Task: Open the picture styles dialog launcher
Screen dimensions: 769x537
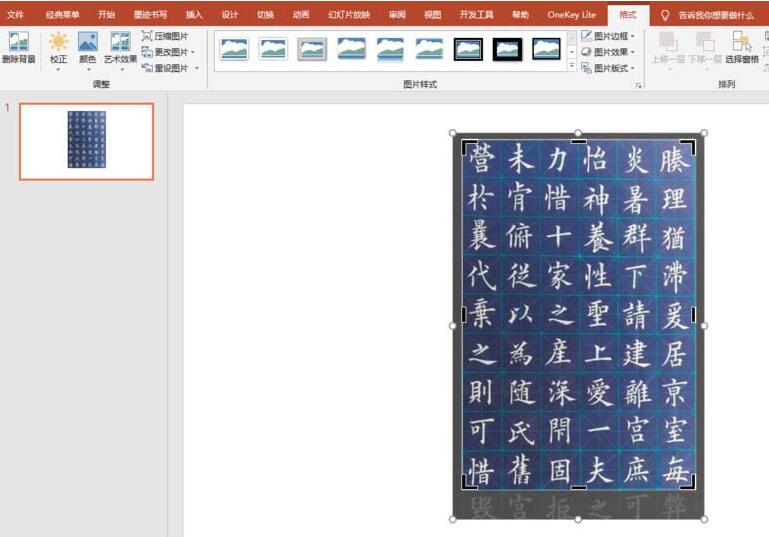Action: (x=638, y=85)
